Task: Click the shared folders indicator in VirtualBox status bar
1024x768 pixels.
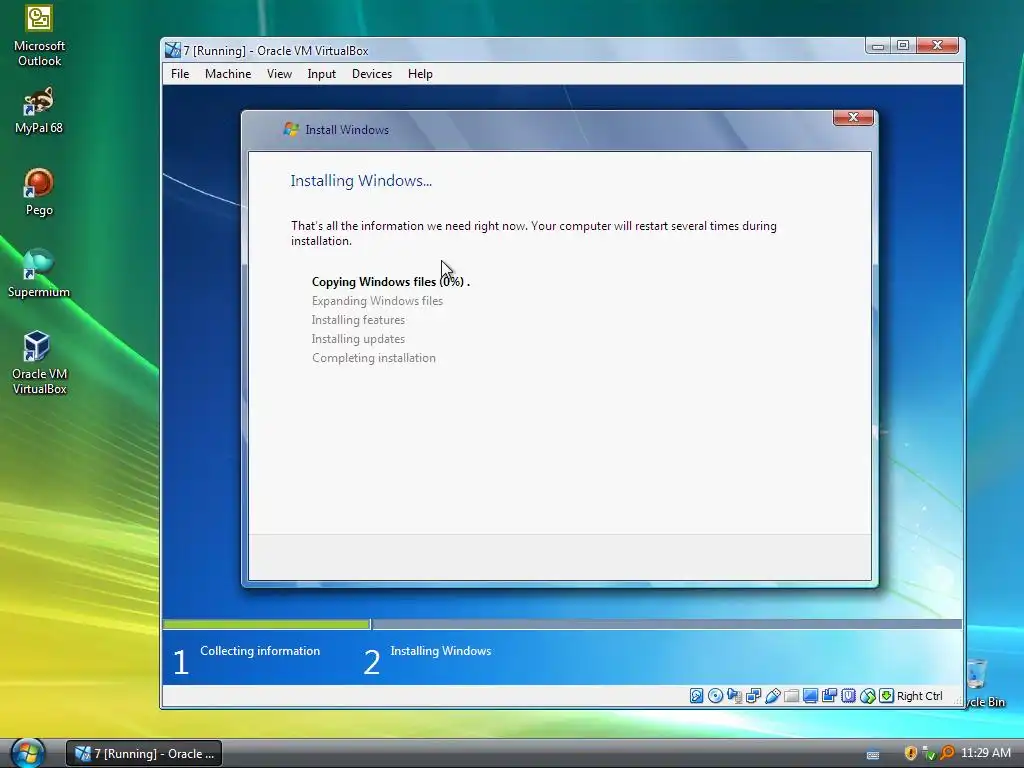Action: [x=792, y=696]
